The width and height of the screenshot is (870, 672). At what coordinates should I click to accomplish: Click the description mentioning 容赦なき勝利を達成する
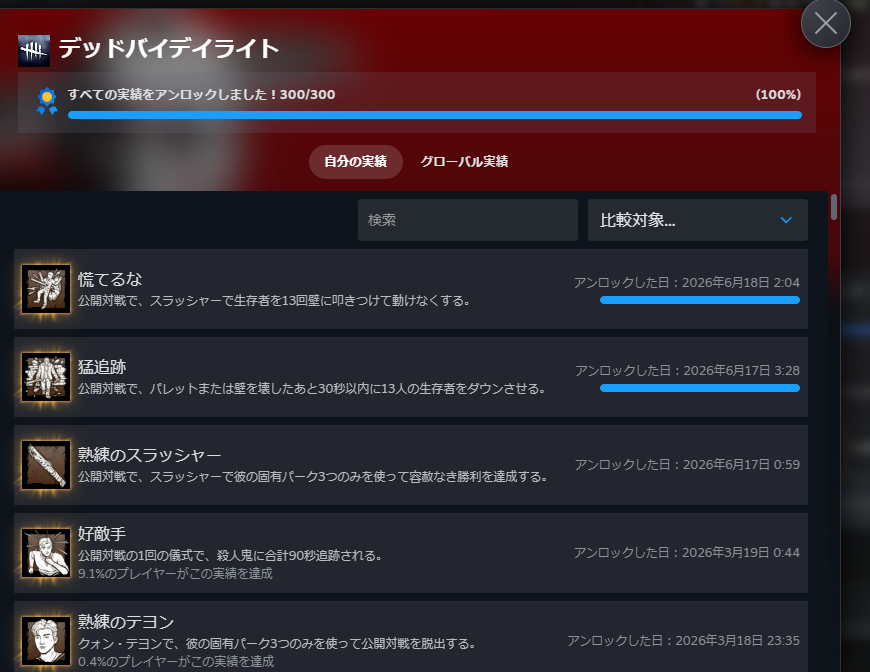click(313, 477)
